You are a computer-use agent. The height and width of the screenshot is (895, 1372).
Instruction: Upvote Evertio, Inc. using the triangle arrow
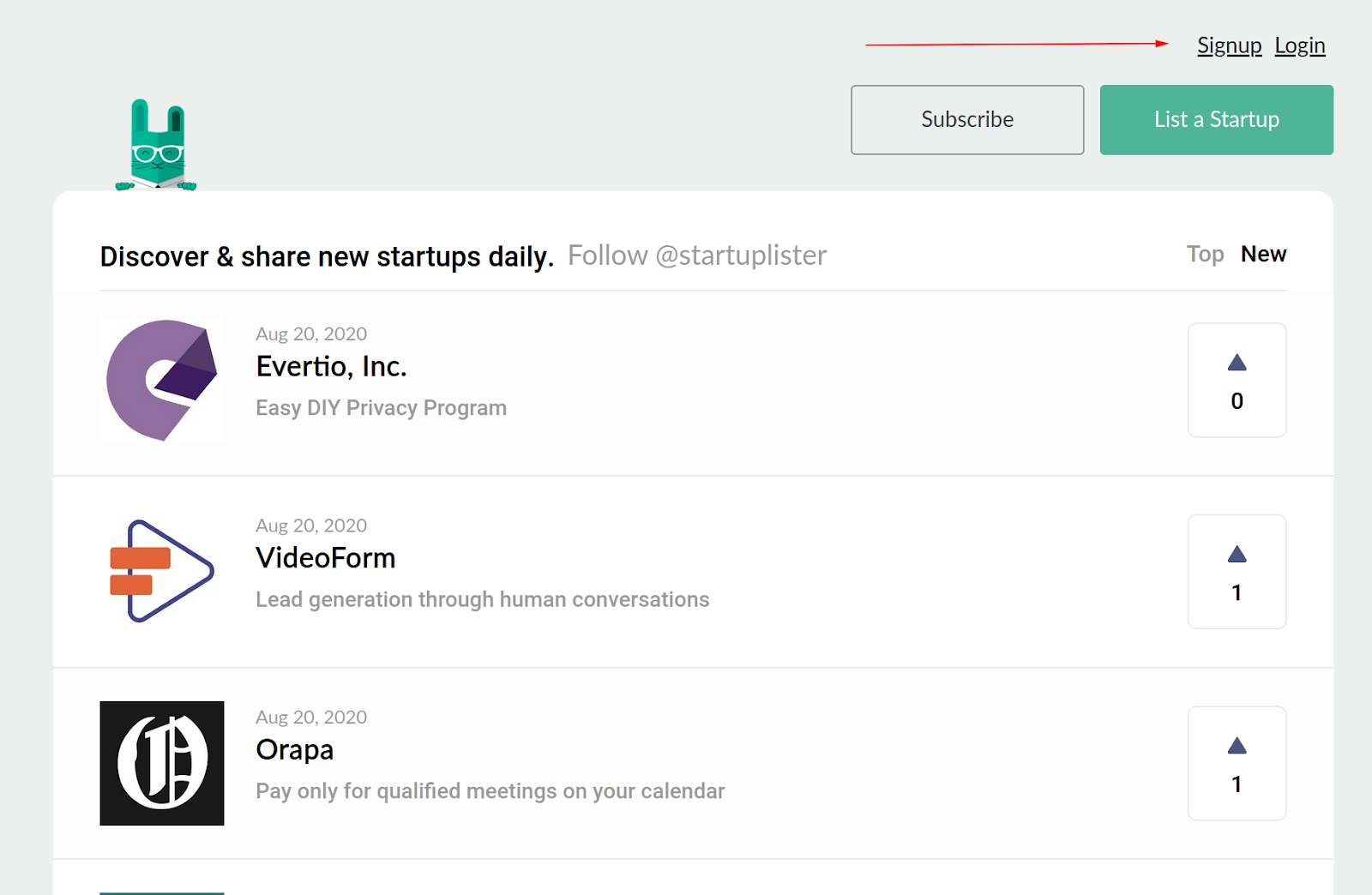coord(1237,363)
